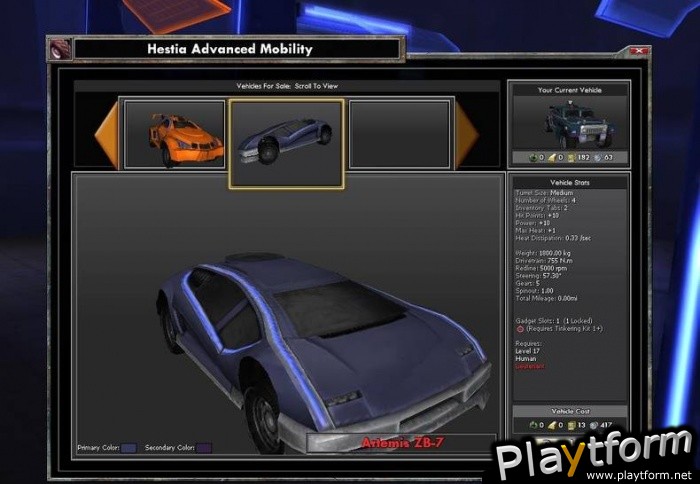This screenshot has width=700, height=484.
Task: Click the silver coin icon next to 63
Action: coord(598,158)
